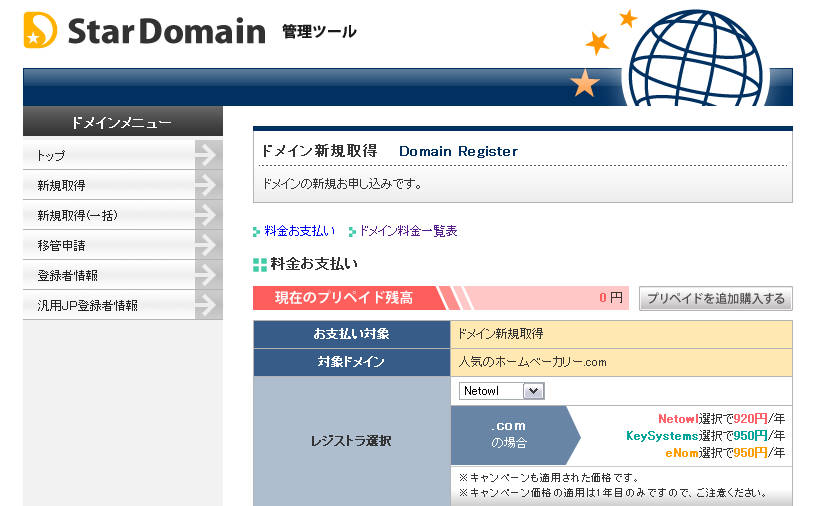Open the Netowl registrar dropdown
The image size is (818, 506).
click(501, 391)
